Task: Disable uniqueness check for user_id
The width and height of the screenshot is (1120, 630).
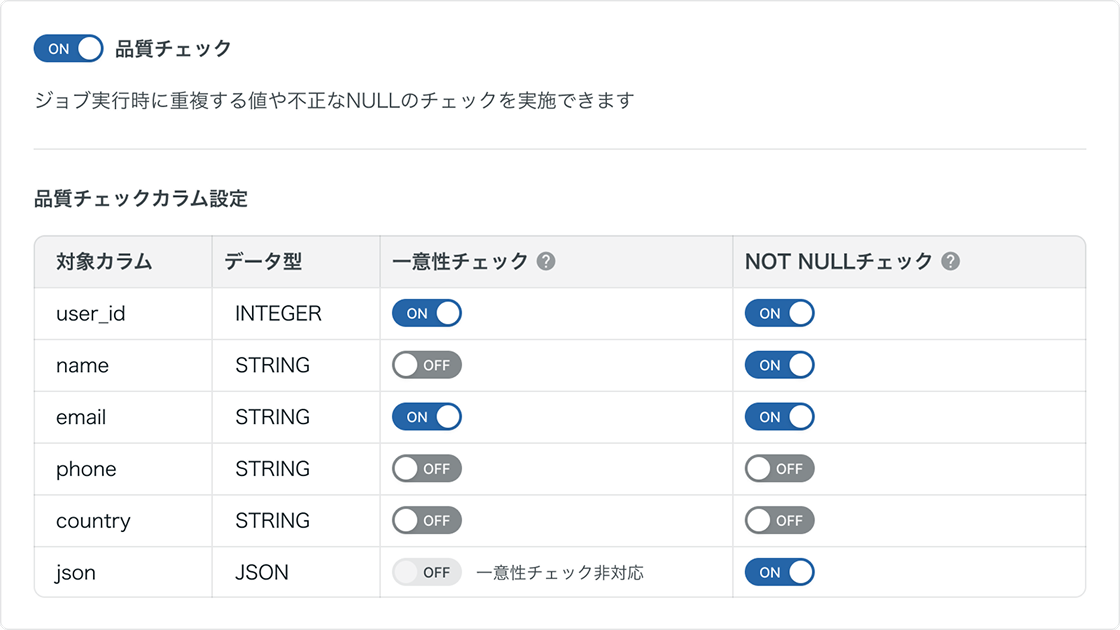Action: tap(427, 314)
